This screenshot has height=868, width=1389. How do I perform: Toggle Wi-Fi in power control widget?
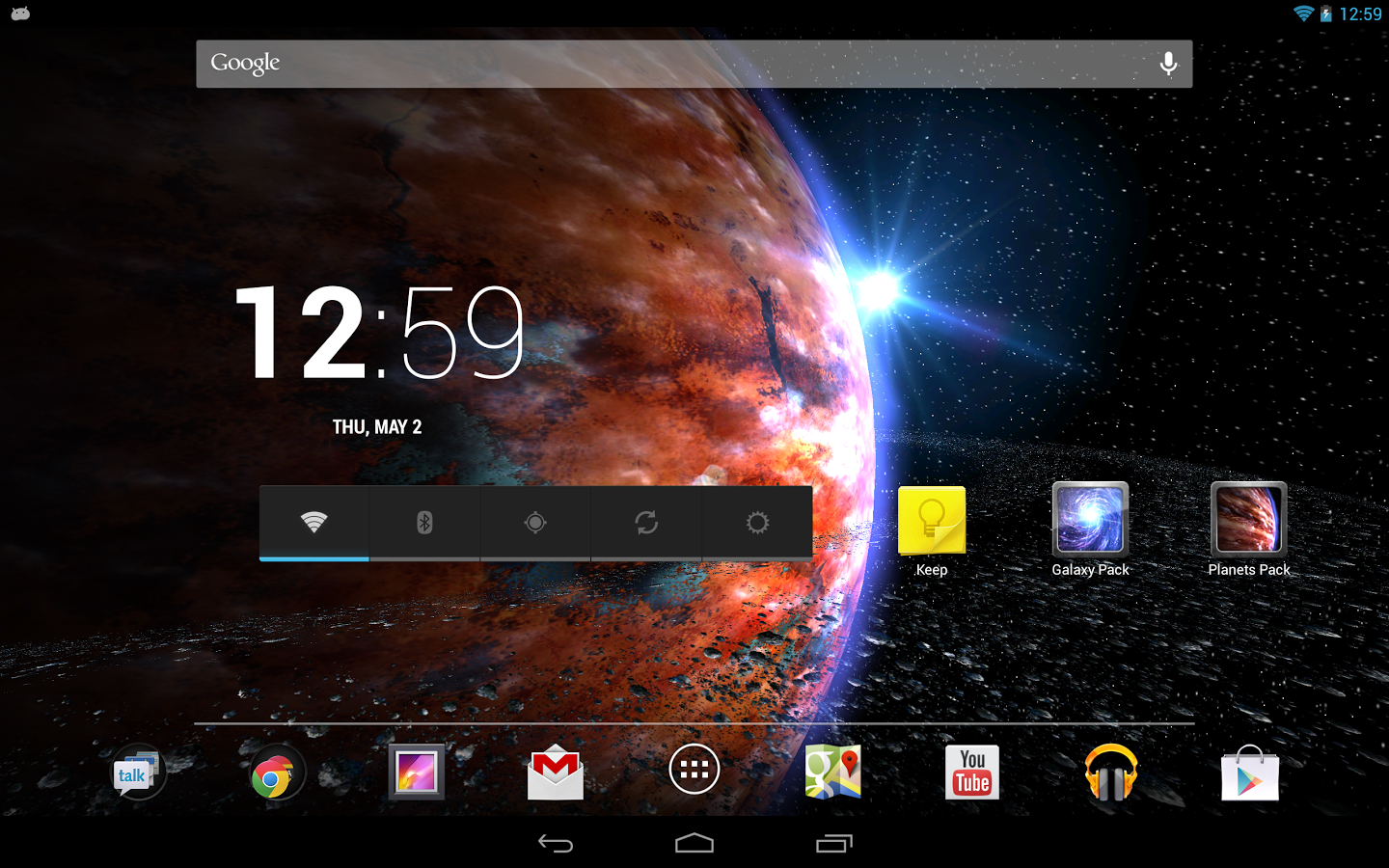pos(314,523)
